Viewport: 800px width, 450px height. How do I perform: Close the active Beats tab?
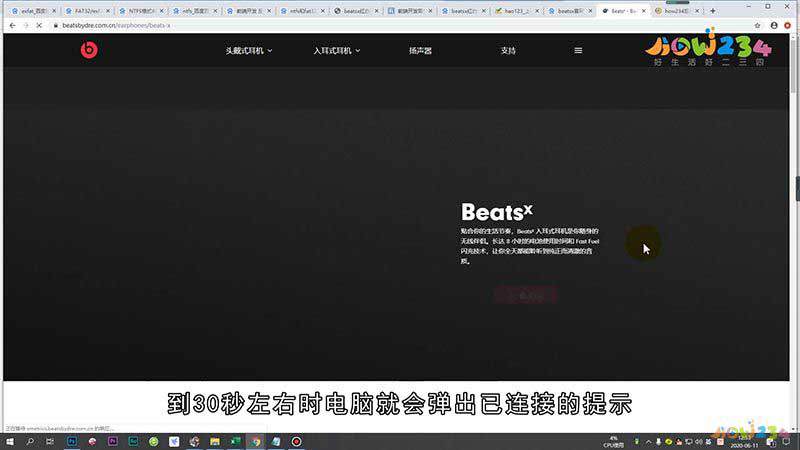(x=644, y=11)
